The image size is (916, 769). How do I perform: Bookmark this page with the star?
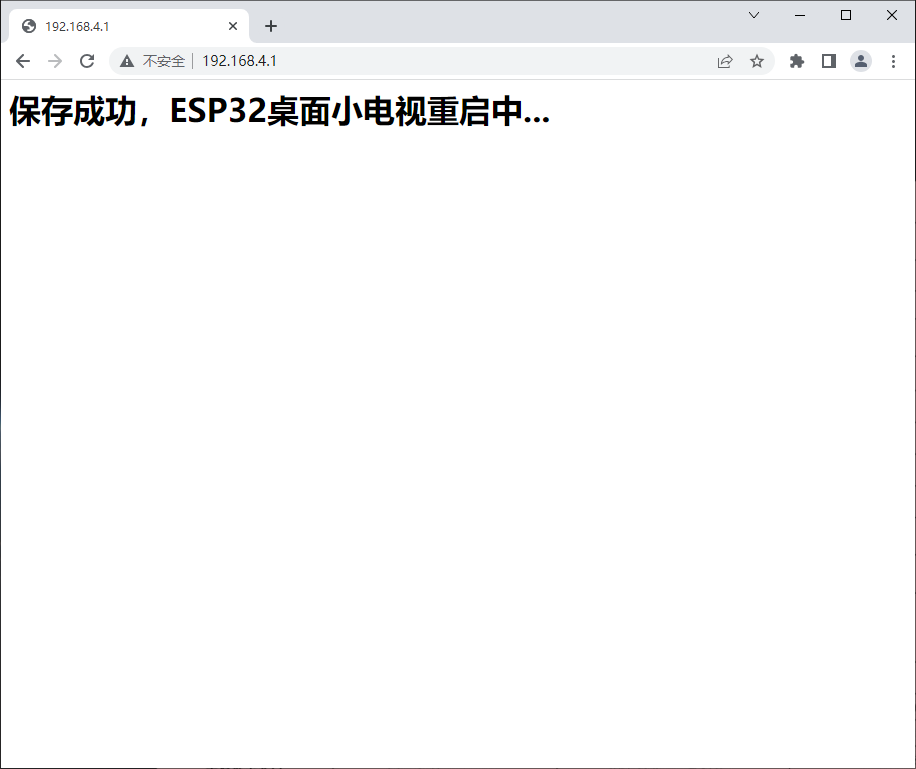click(757, 61)
